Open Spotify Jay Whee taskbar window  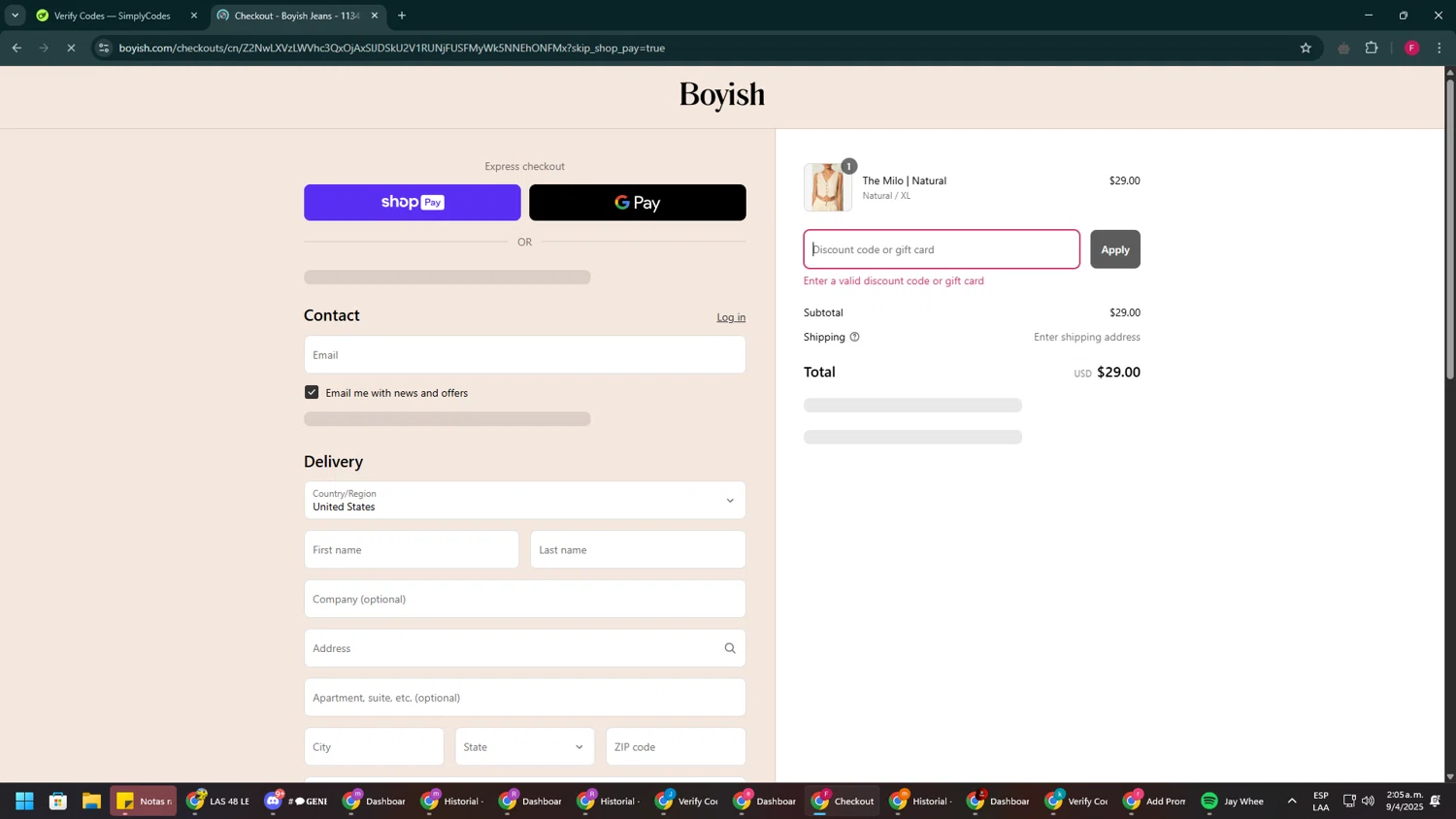[x=1233, y=802]
